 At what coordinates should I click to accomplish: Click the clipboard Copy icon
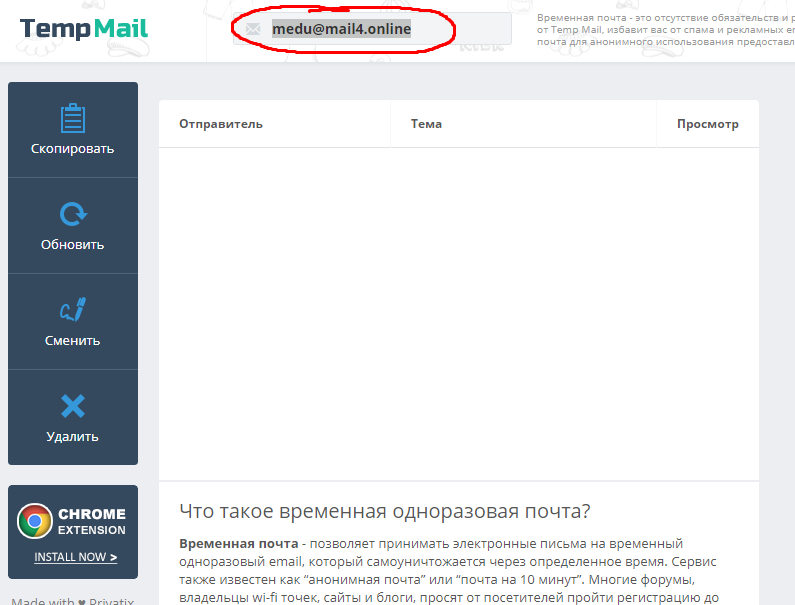pos(72,118)
